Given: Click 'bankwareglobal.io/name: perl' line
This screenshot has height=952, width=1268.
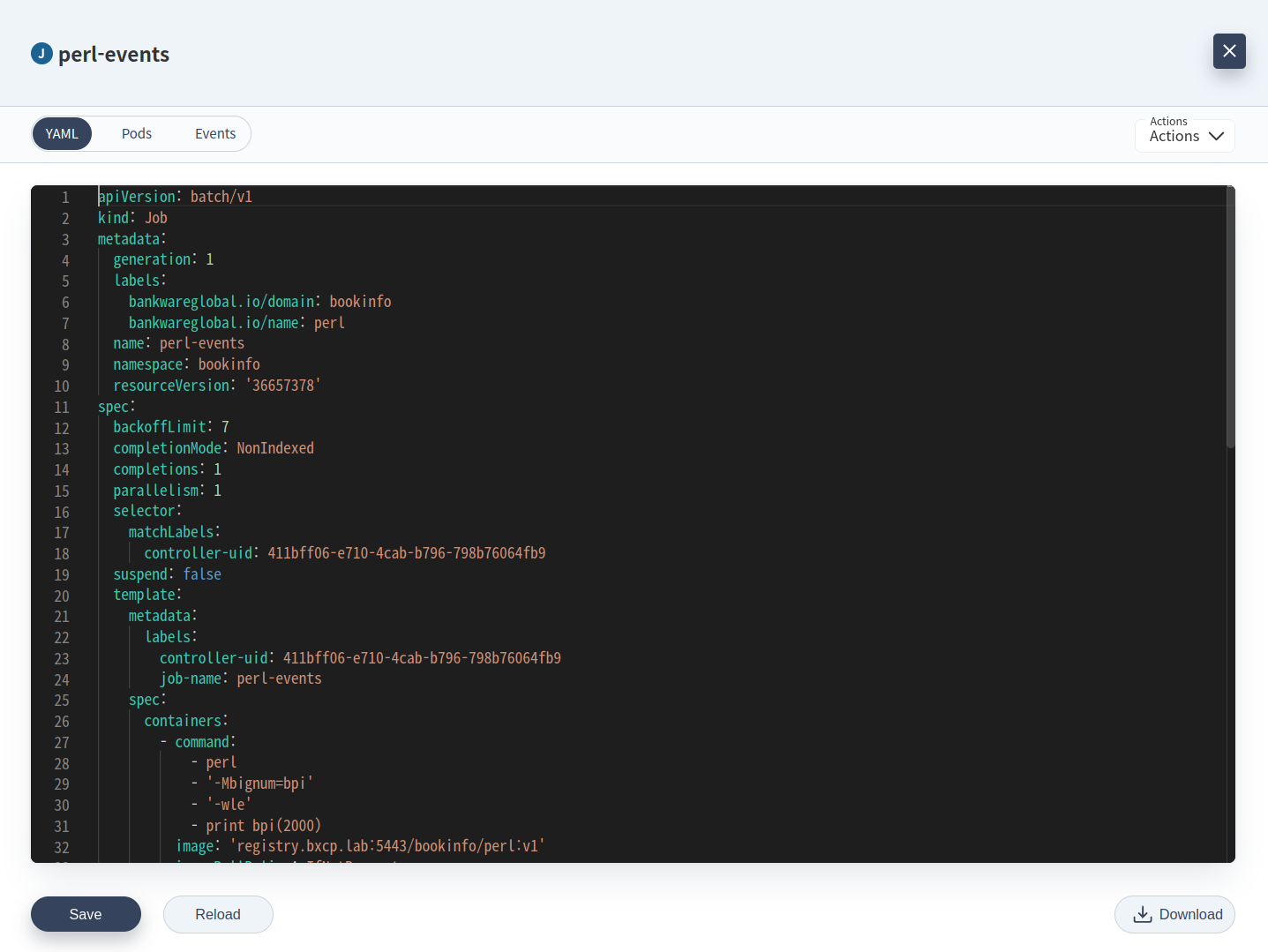Looking at the screenshot, I should point(236,323).
